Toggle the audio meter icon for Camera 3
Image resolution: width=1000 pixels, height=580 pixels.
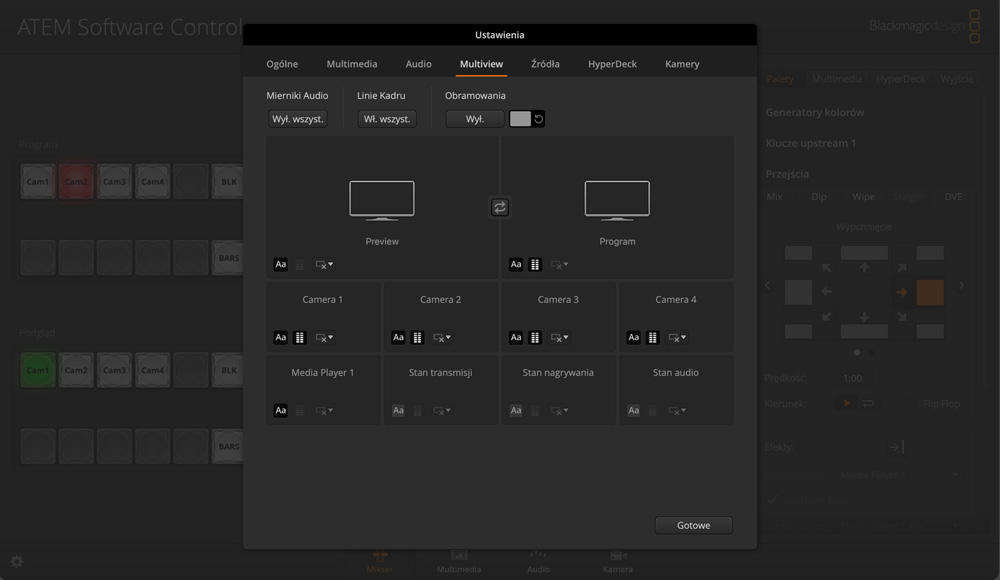(535, 338)
